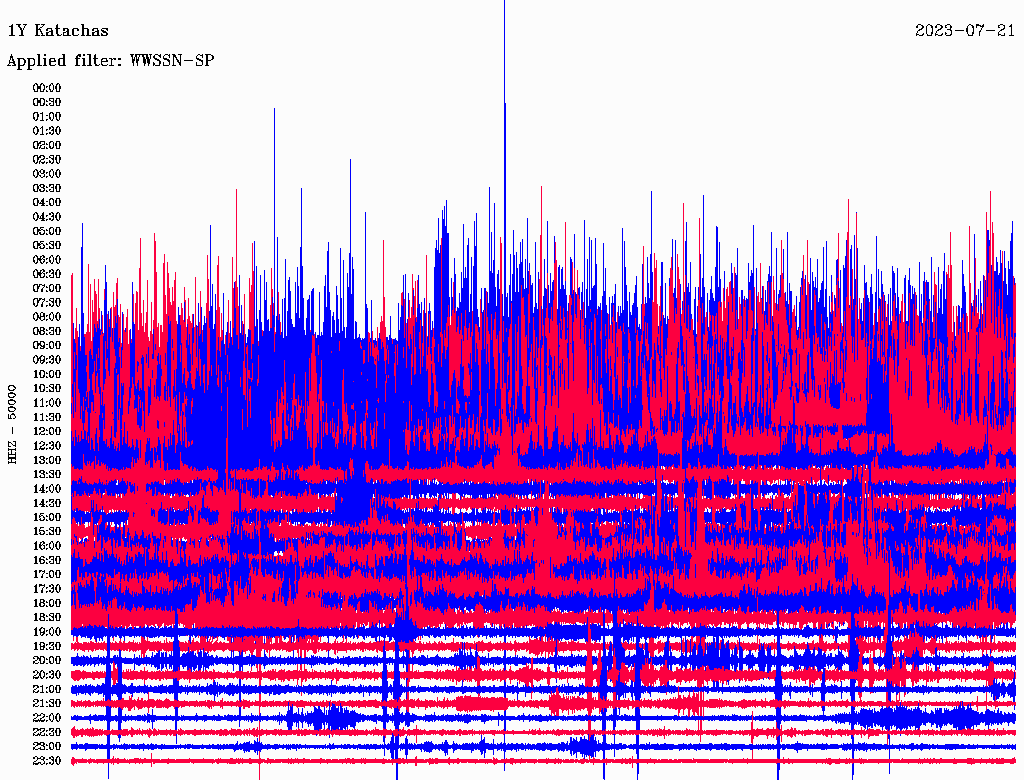Image resolution: width=1024 pixels, height=780 pixels.
Task: Select the 08:00 time label
Action: pyautogui.click(x=47, y=317)
